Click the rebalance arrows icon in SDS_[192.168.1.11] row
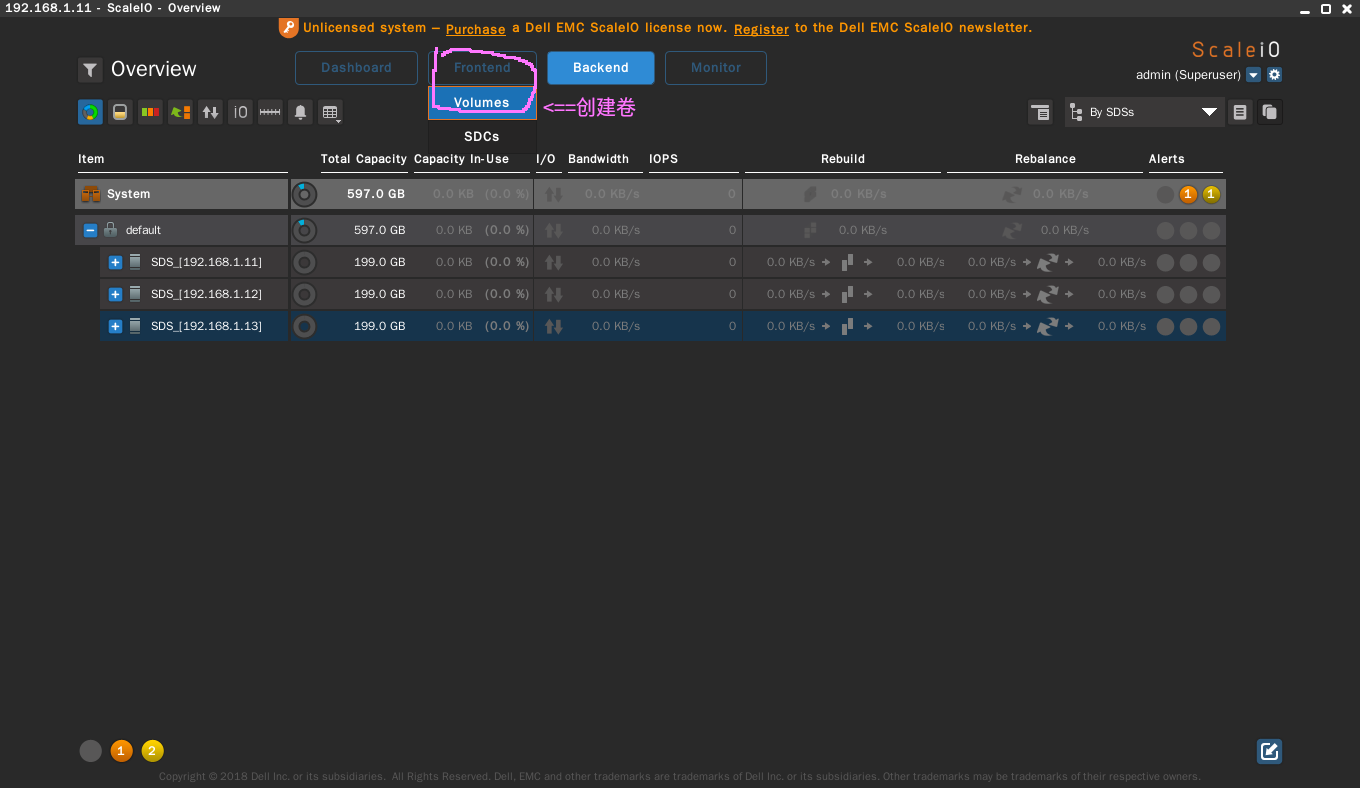The height and width of the screenshot is (788, 1360). tap(1047, 262)
